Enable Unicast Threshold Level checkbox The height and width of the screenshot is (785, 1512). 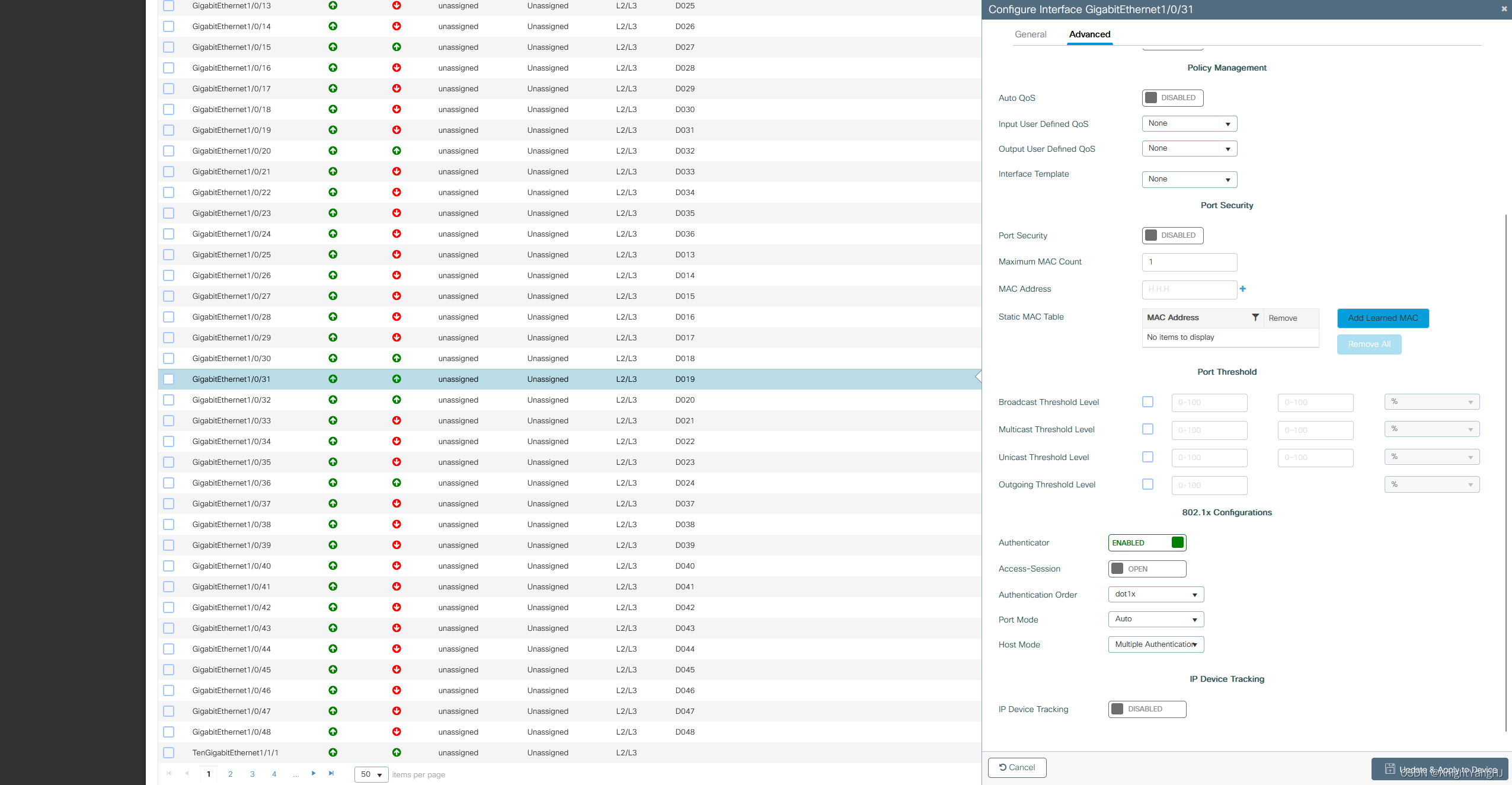(x=1147, y=457)
